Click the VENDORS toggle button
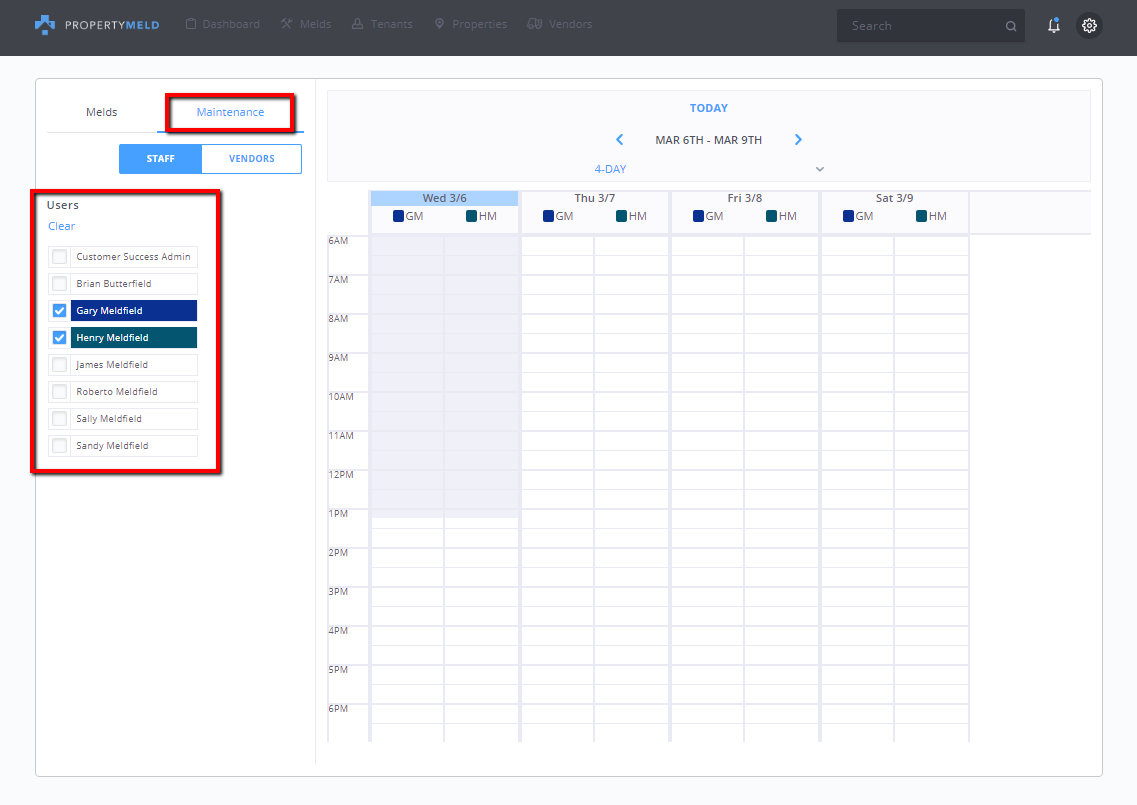 [x=251, y=159]
